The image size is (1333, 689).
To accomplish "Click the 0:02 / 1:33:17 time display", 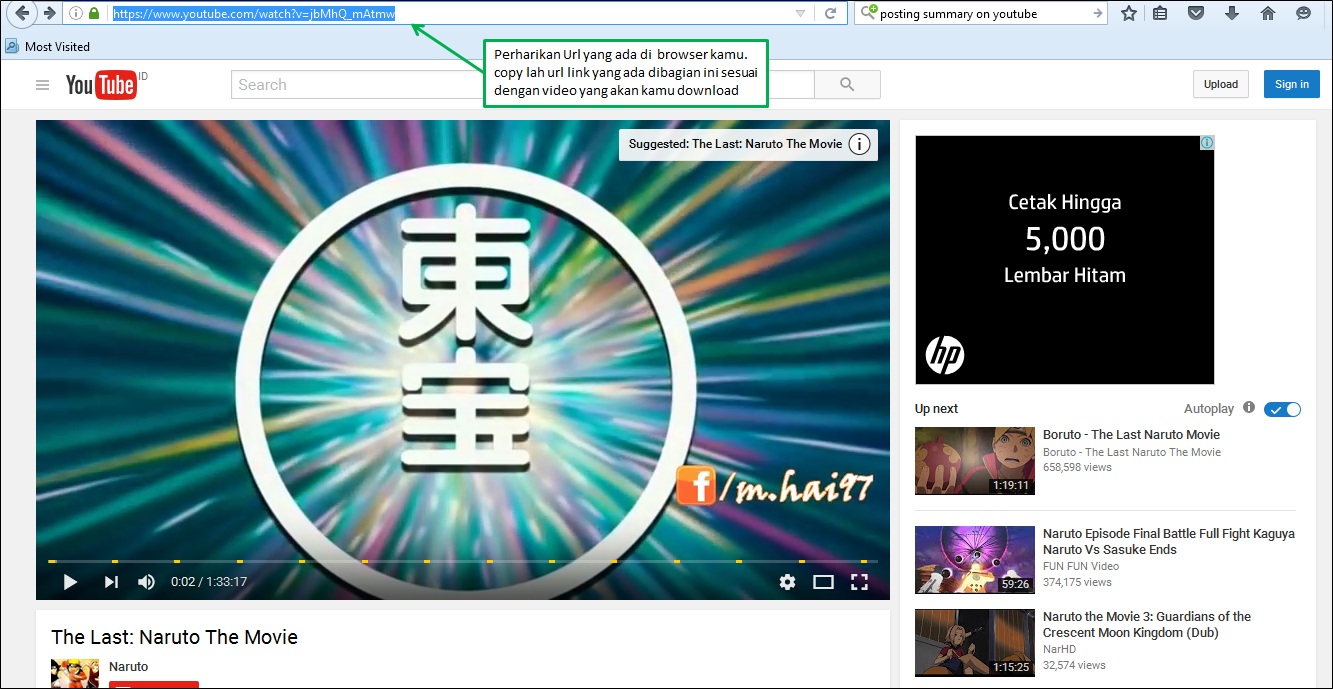I will pos(209,582).
